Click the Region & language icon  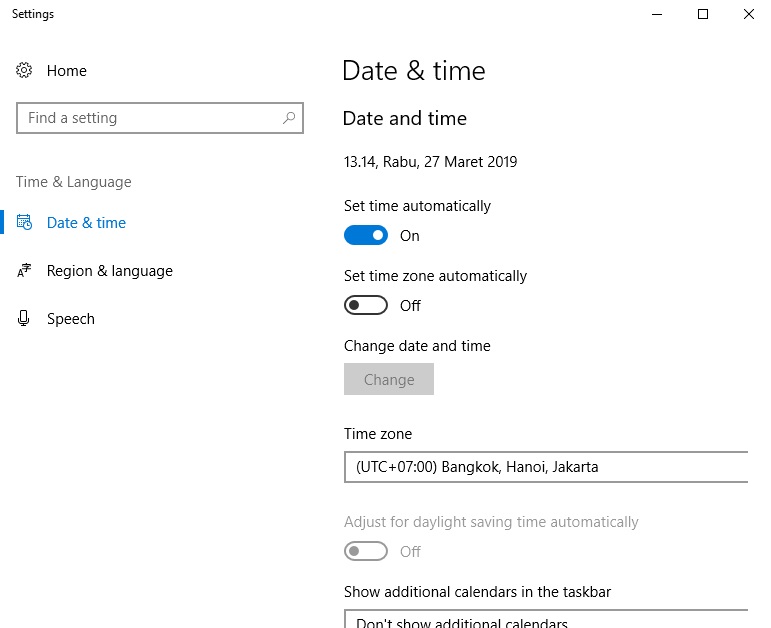25,271
